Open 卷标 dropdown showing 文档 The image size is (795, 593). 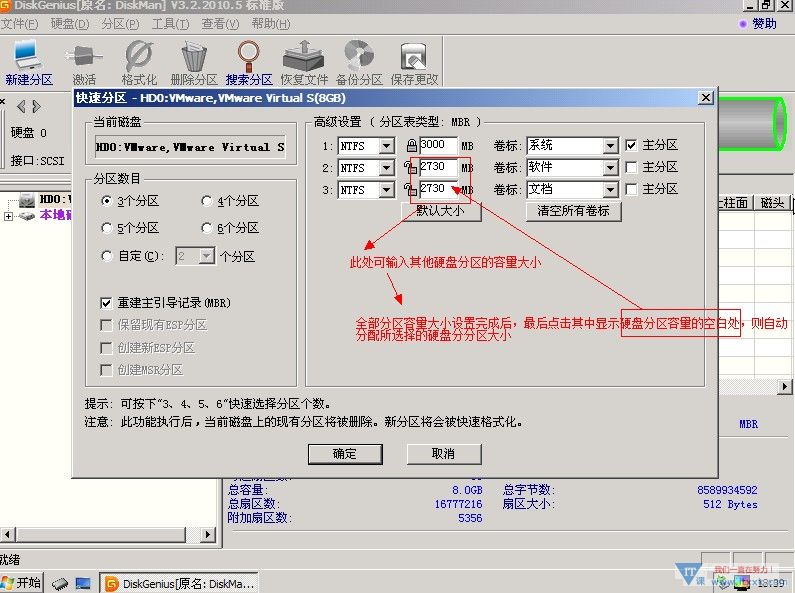(x=610, y=190)
